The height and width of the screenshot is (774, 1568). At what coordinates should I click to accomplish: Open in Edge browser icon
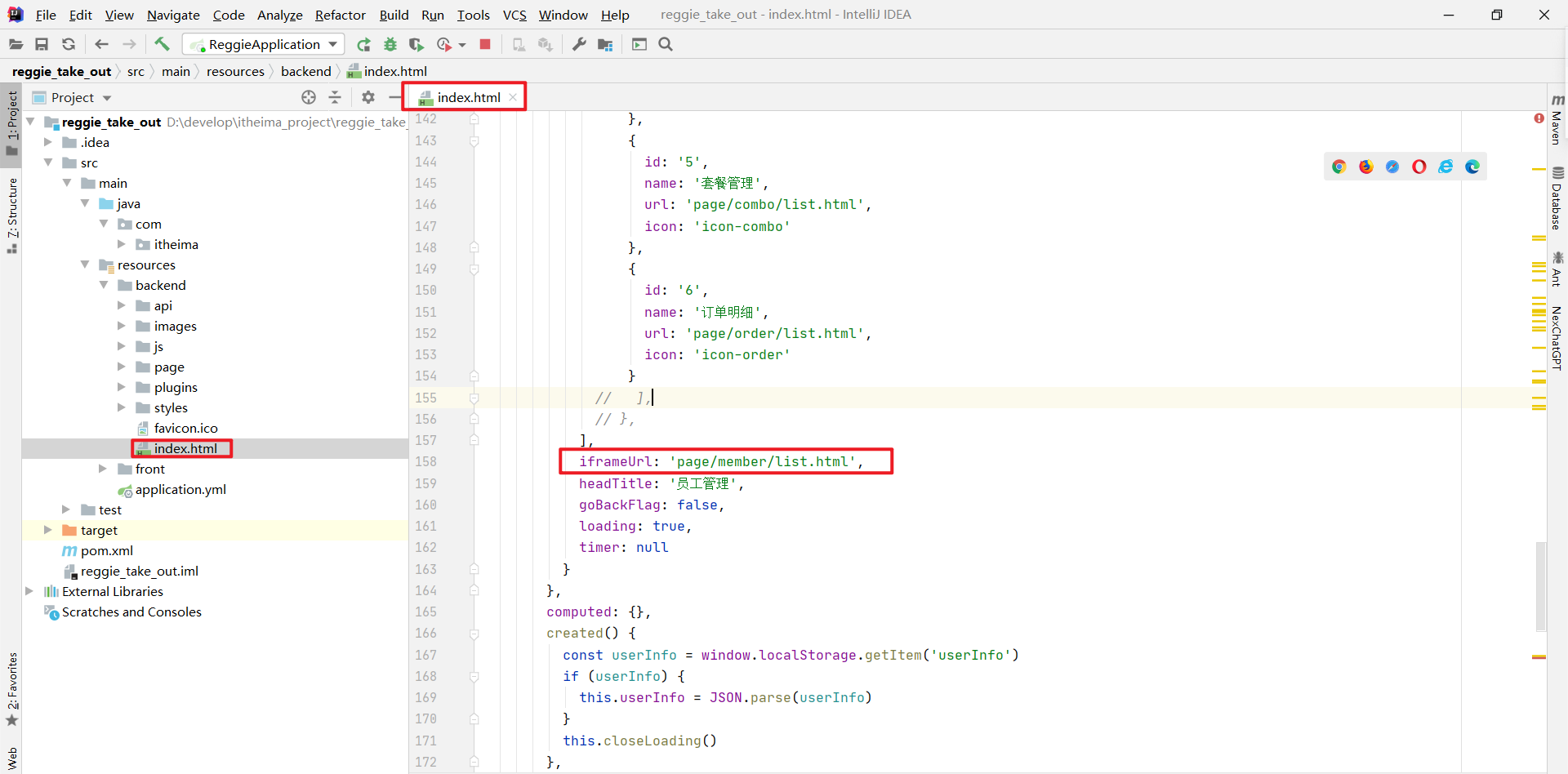1472,167
